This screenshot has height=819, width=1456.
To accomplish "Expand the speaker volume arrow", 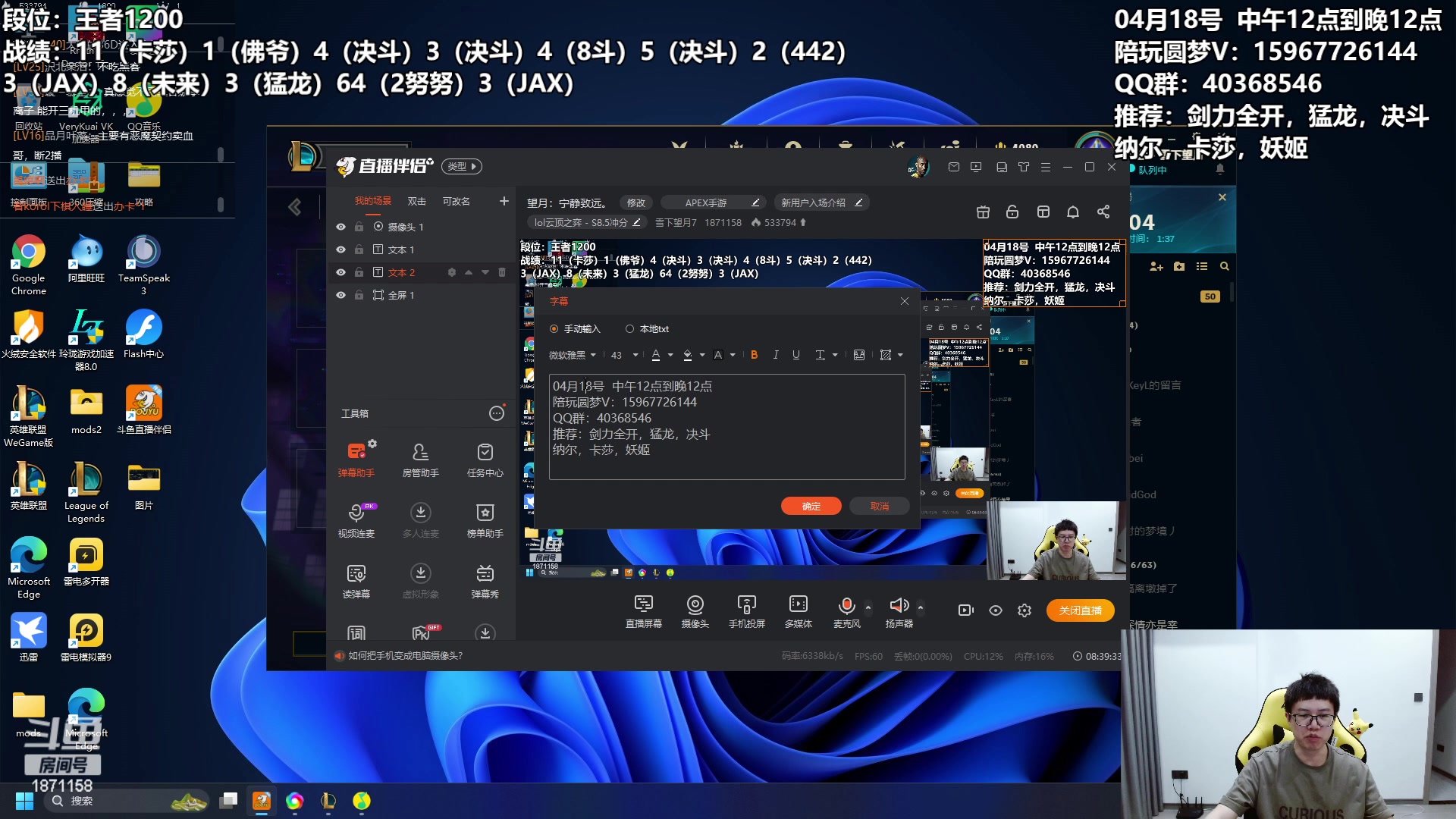I will (x=921, y=607).
